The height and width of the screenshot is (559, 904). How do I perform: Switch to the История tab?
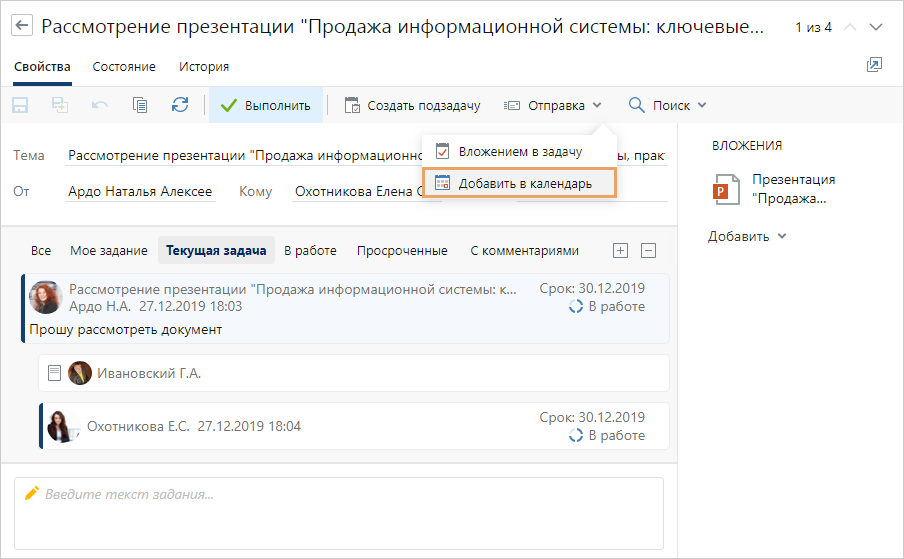tap(204, 67)
